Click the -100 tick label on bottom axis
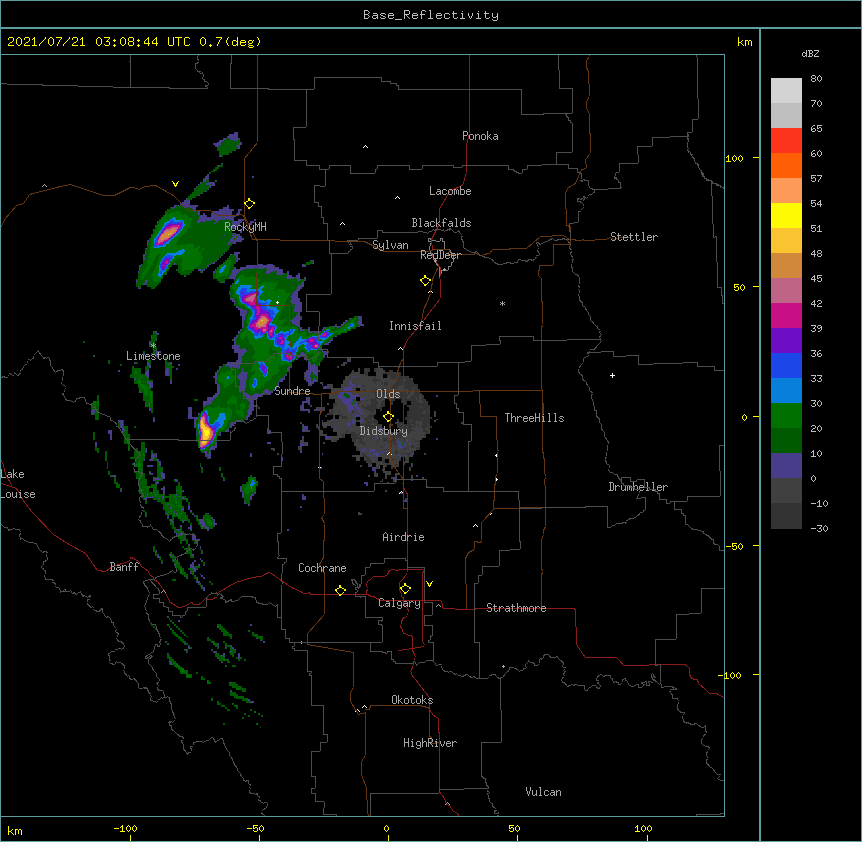Screen dimensions: 862x842 pyautogui.click(x=125, y=828)
